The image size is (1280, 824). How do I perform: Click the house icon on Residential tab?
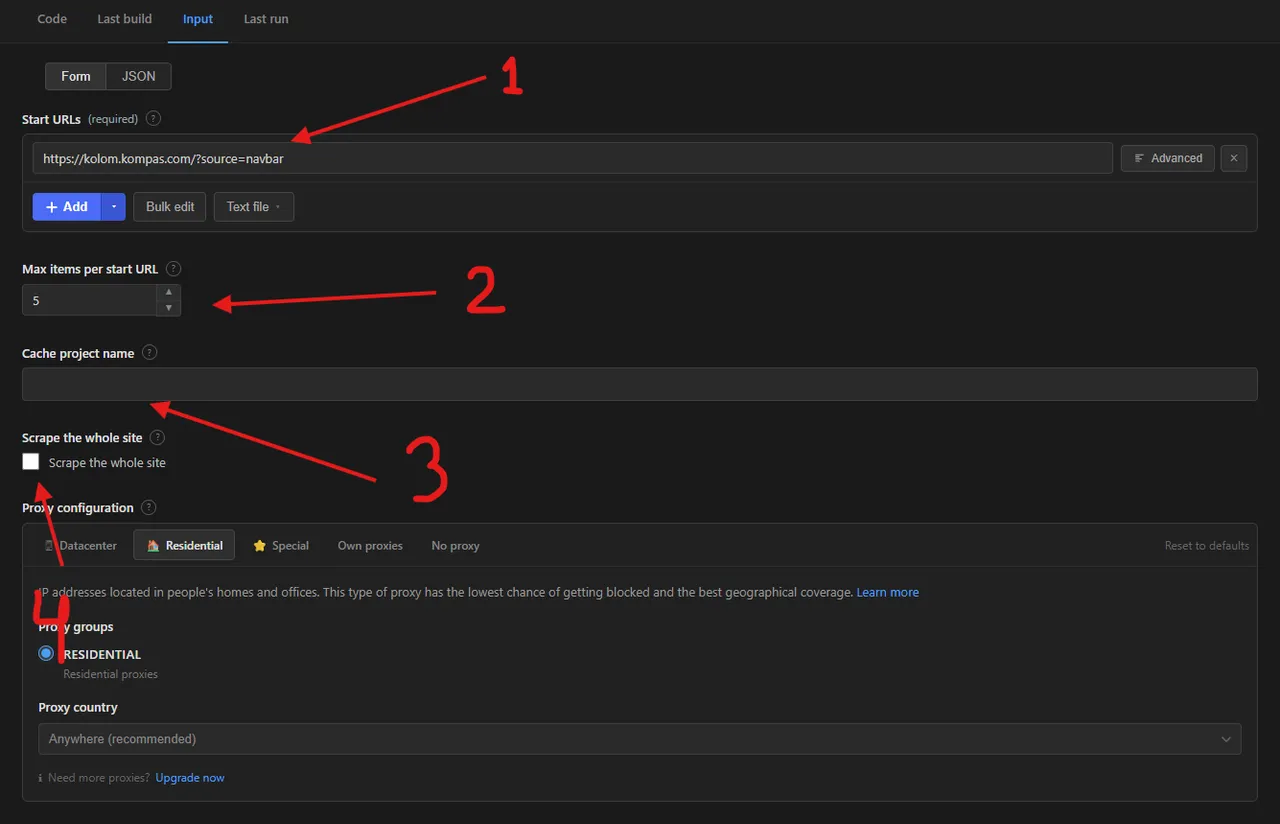[153, 545]
